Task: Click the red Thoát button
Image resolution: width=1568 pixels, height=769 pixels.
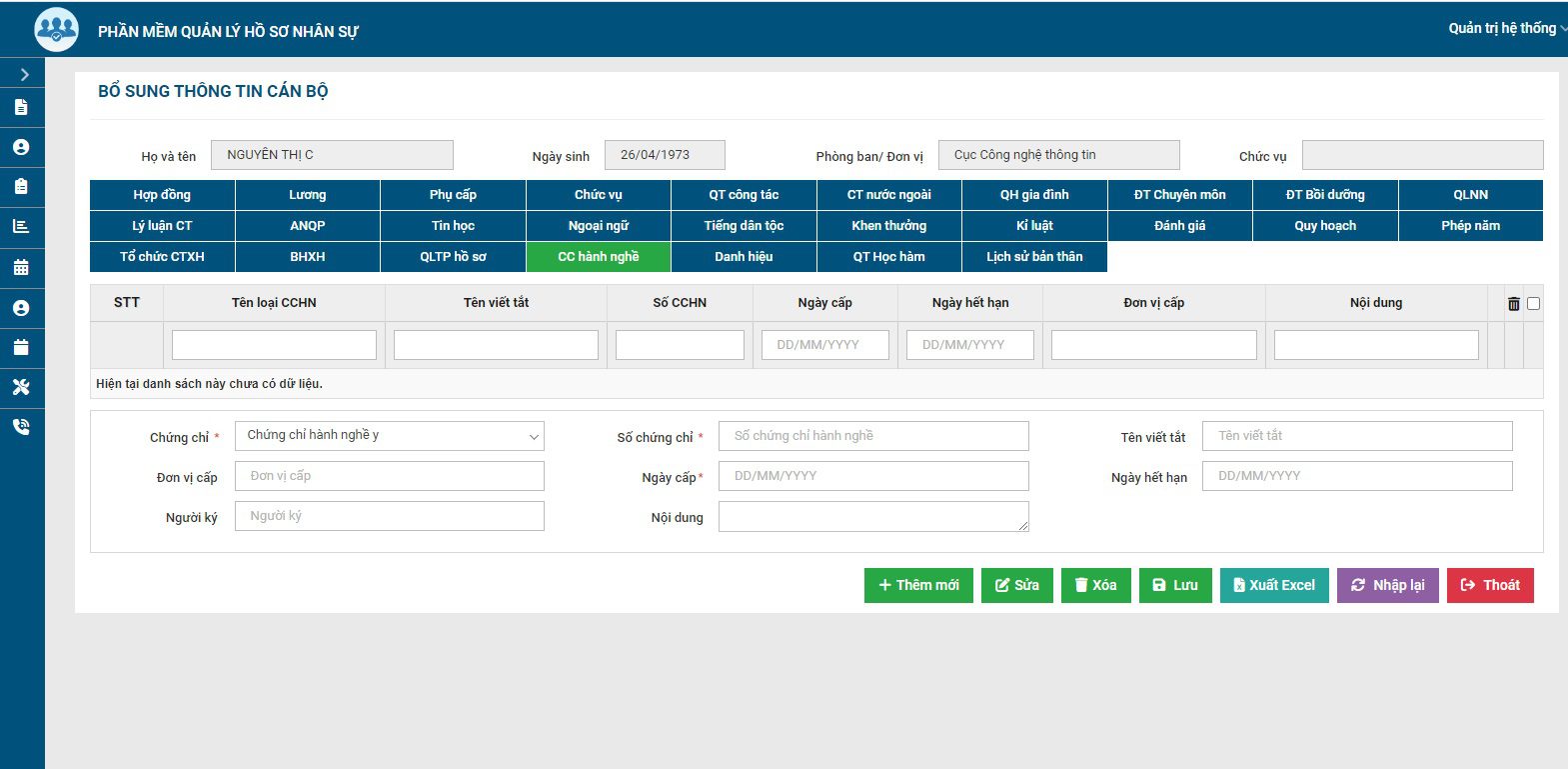Action: pyautogui.click(x=1490, y=585)
